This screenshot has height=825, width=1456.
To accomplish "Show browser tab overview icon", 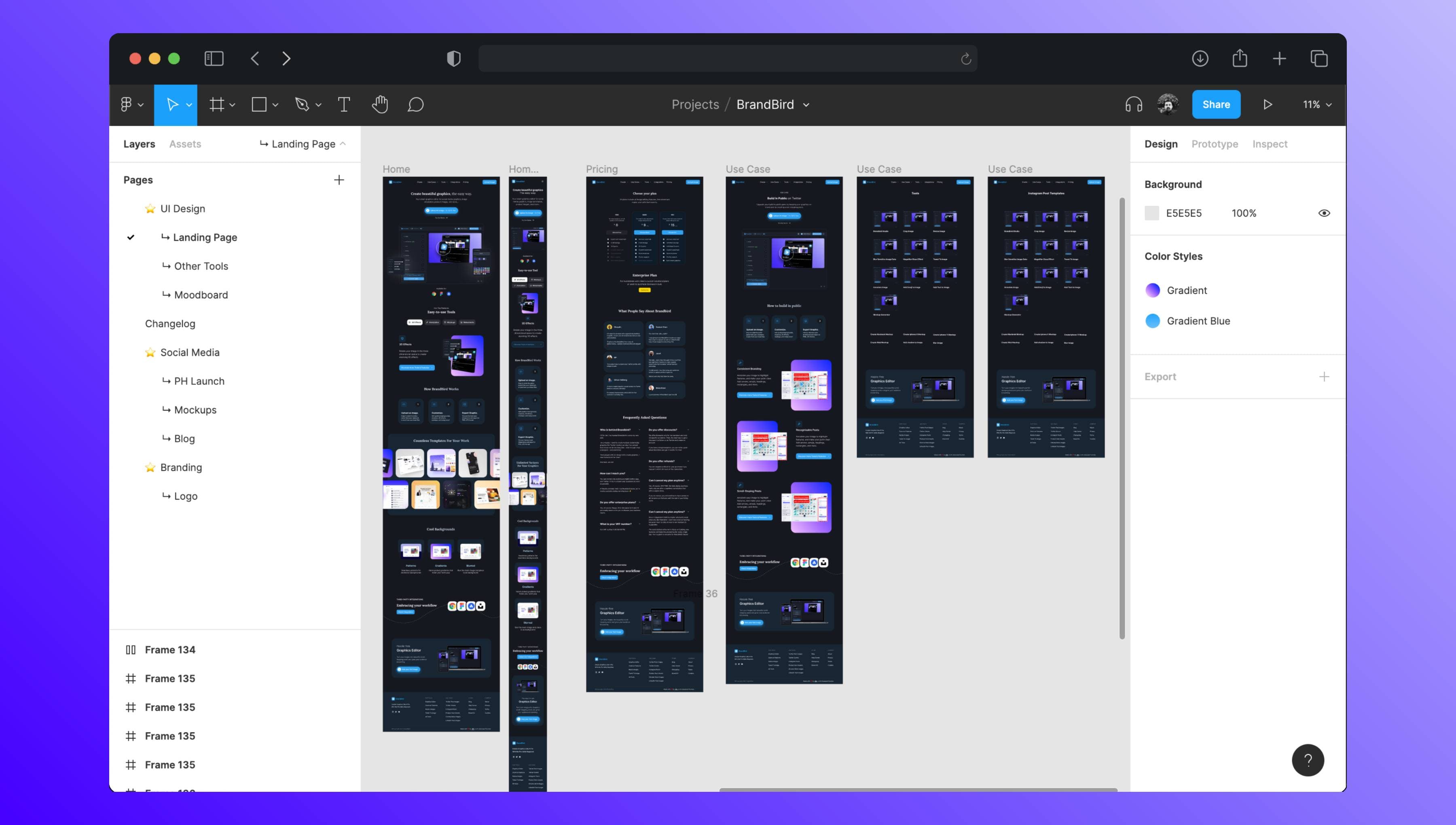I will 1319,58.
